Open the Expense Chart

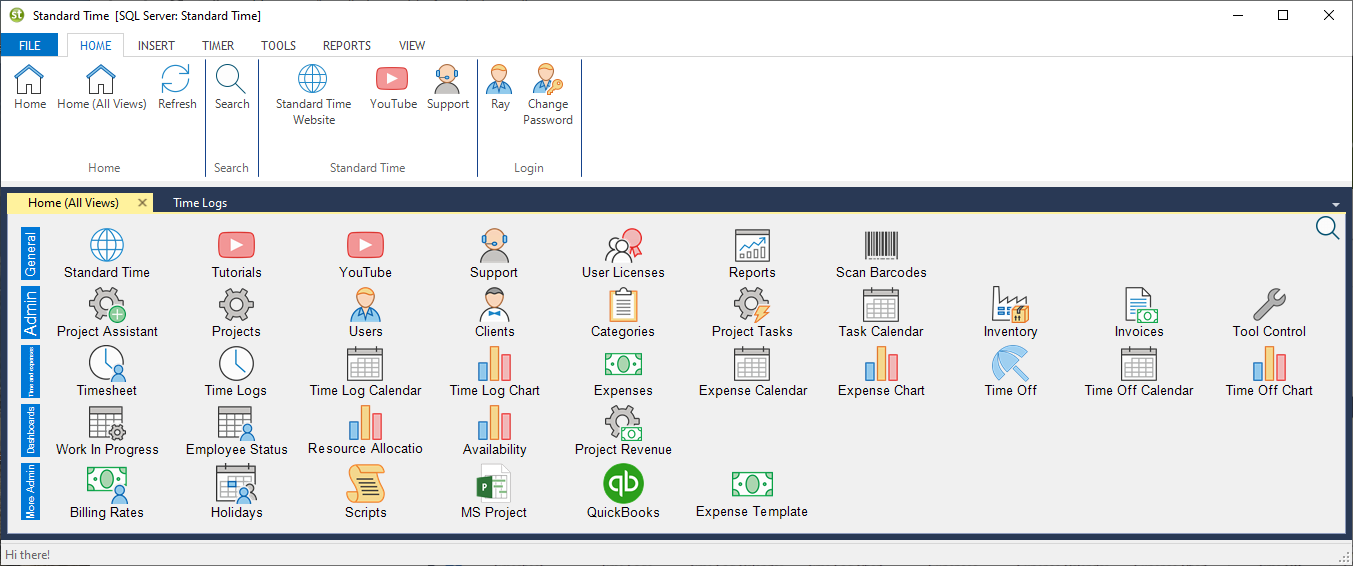tap(881, 372)
